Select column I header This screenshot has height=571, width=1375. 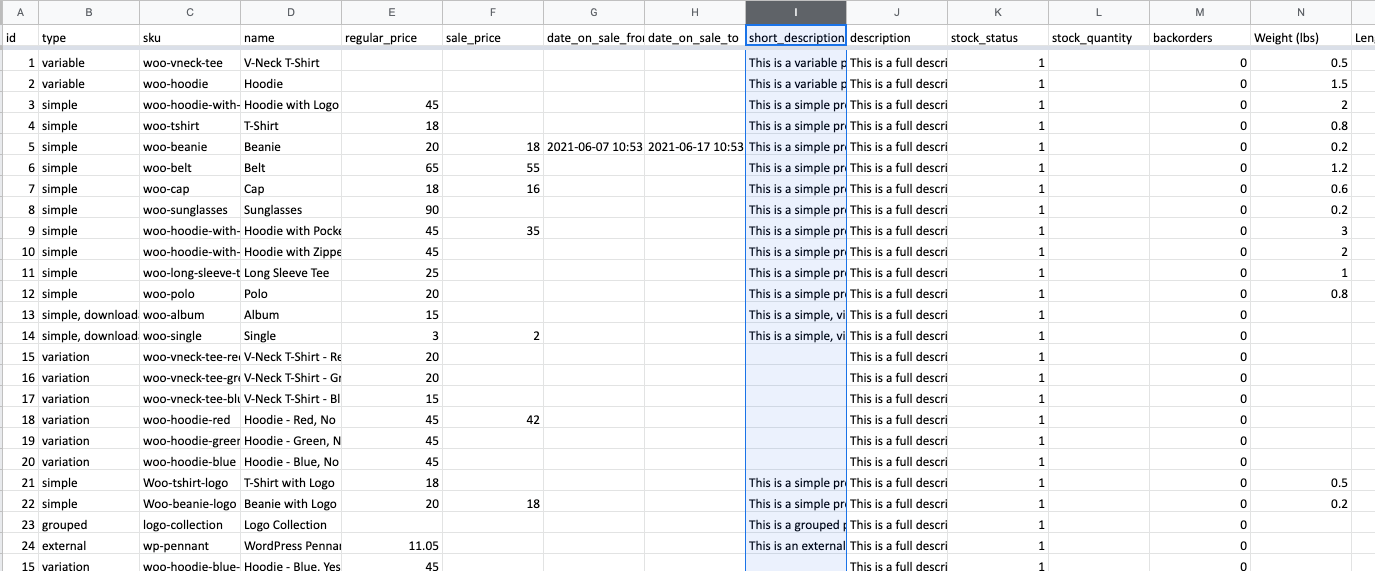click(x=796, y=12)
